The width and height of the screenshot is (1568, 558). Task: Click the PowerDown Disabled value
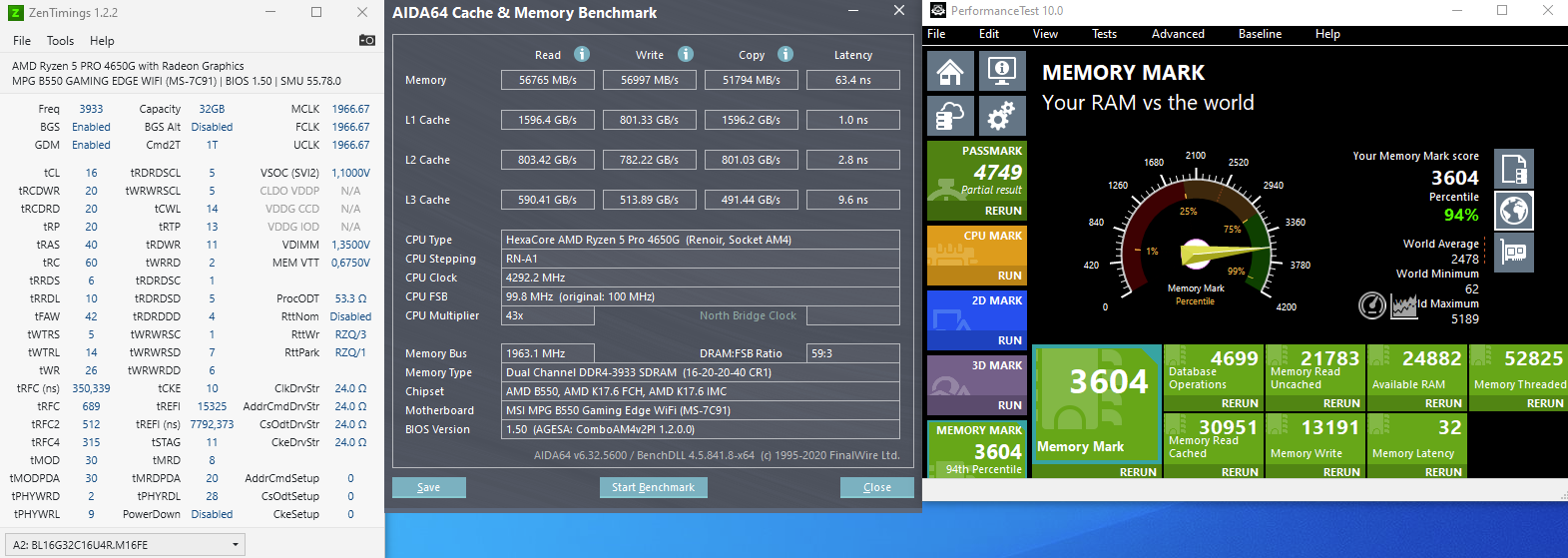[x=212, y=514]
